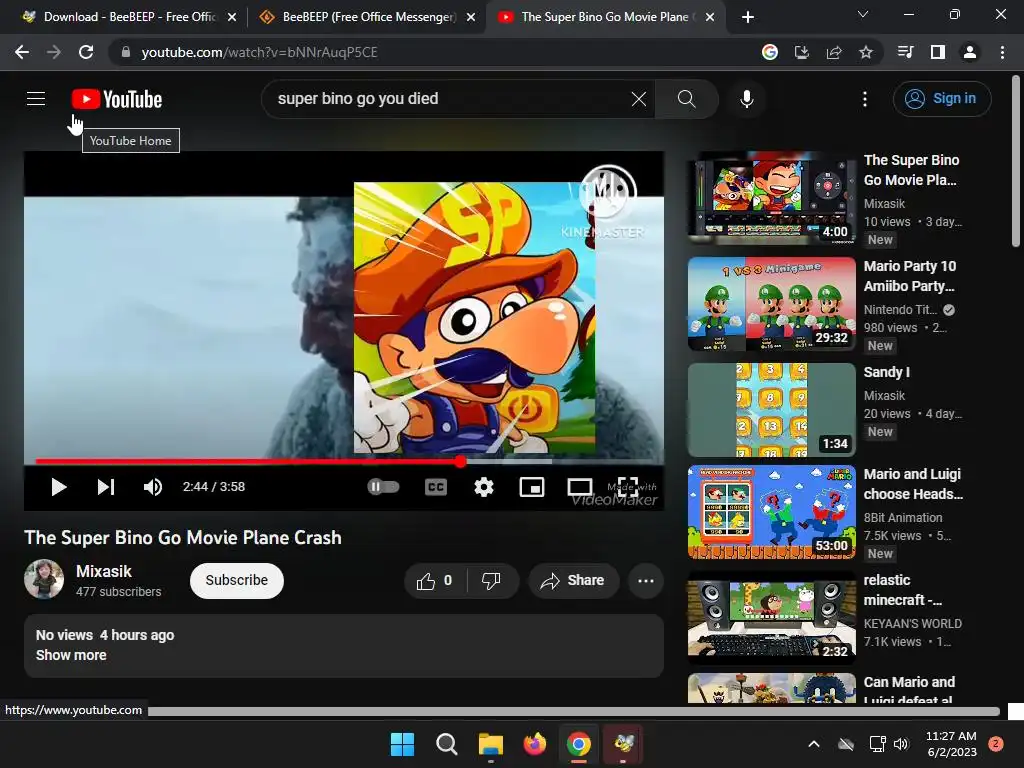Launch Firefox from taskbar
The height and width of the screenshot is (768, 1024).
pos(535,744)
